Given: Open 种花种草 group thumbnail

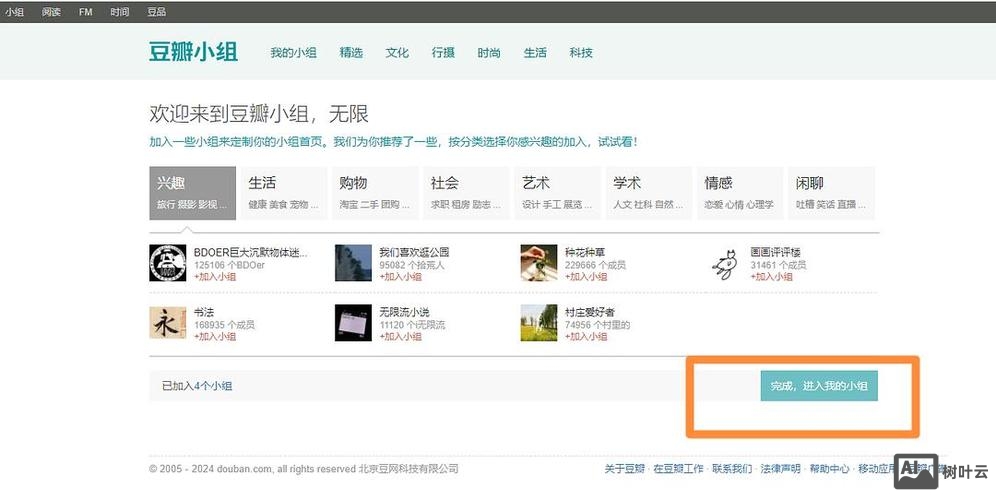Looking at the screenshot, I should [x=539, y=263].
